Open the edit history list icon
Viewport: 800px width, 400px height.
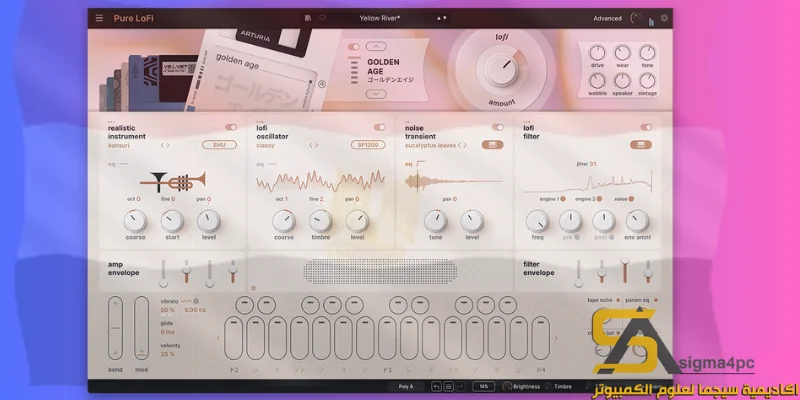coord(448,387)
